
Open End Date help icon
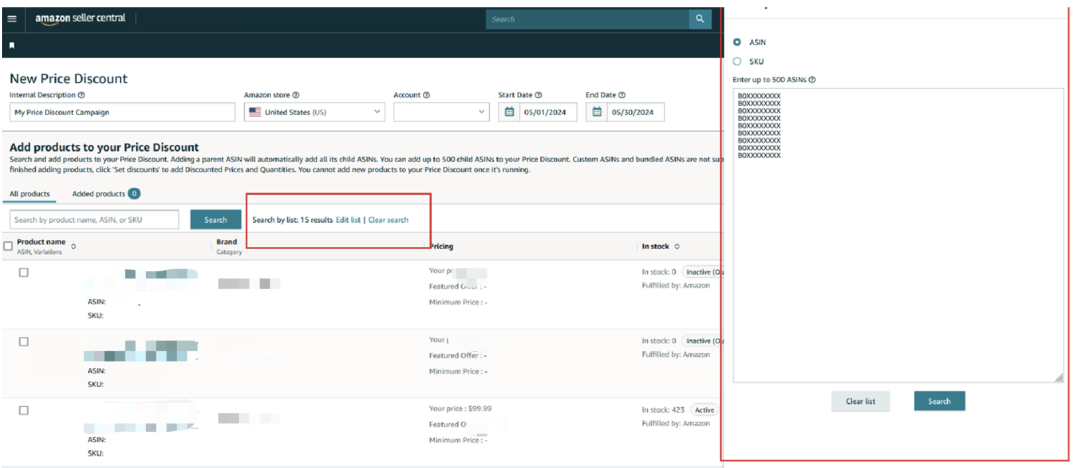coord(622,95)
